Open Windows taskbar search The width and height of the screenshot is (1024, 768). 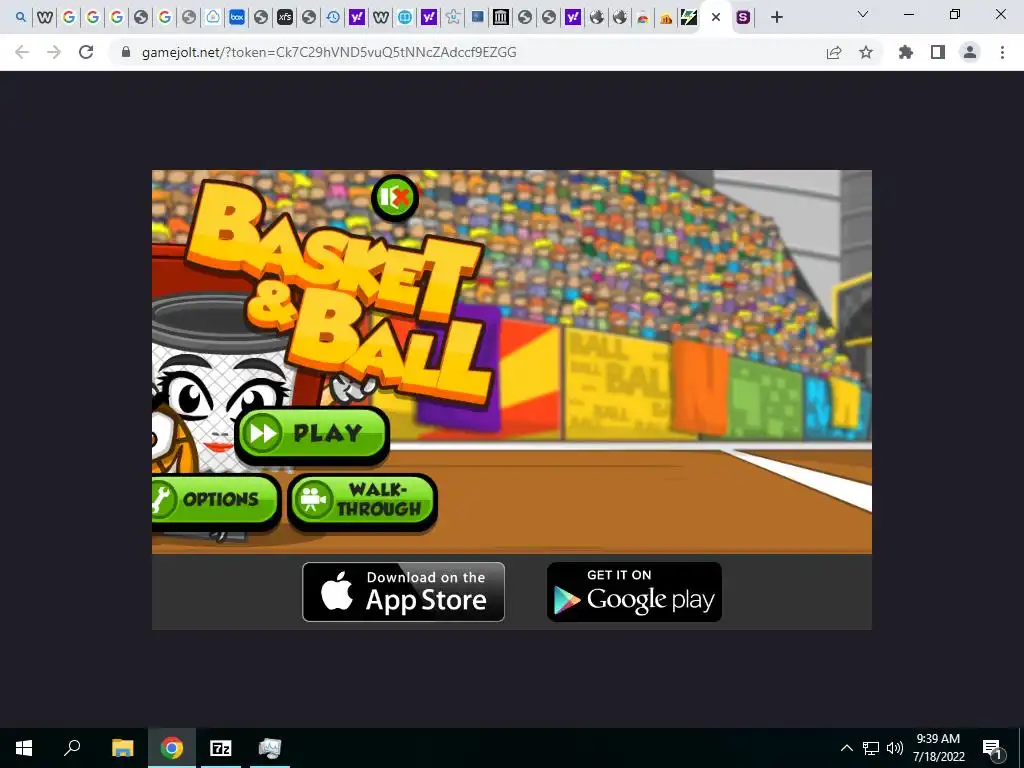point(72,748)
